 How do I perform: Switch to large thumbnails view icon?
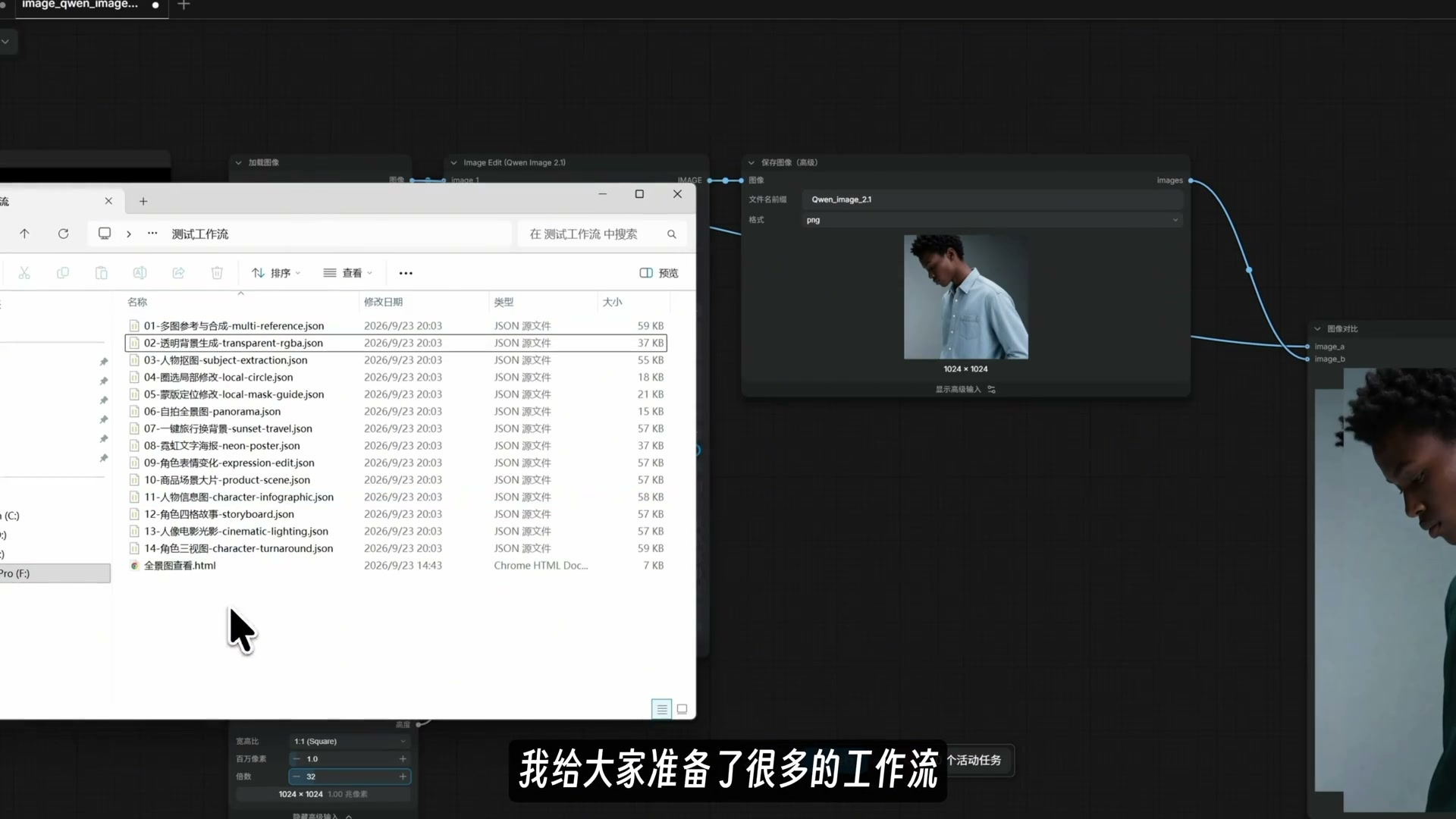[x=682, y=709]
